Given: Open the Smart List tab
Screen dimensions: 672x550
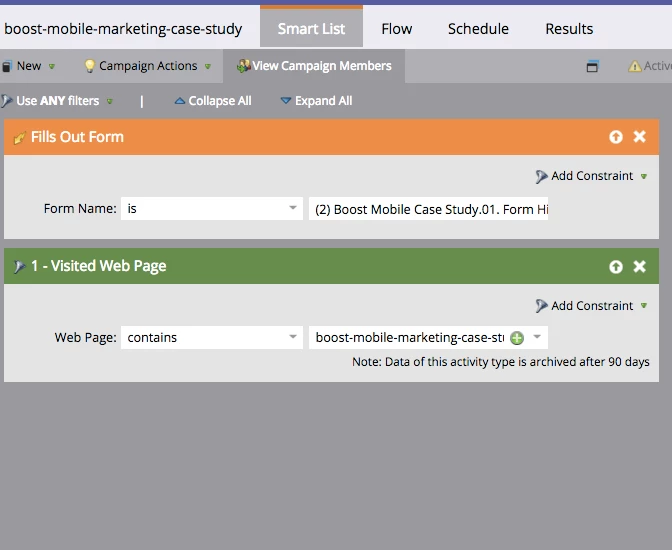Looking at the screenshot, I should 311,27.
